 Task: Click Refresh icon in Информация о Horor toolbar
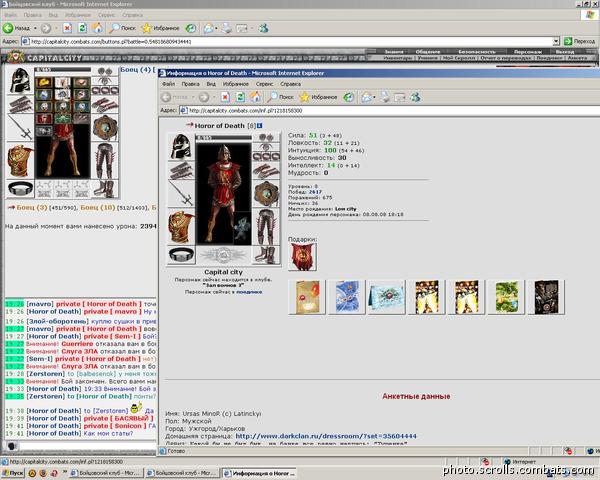pyautogui.click(x=240, y=97)
